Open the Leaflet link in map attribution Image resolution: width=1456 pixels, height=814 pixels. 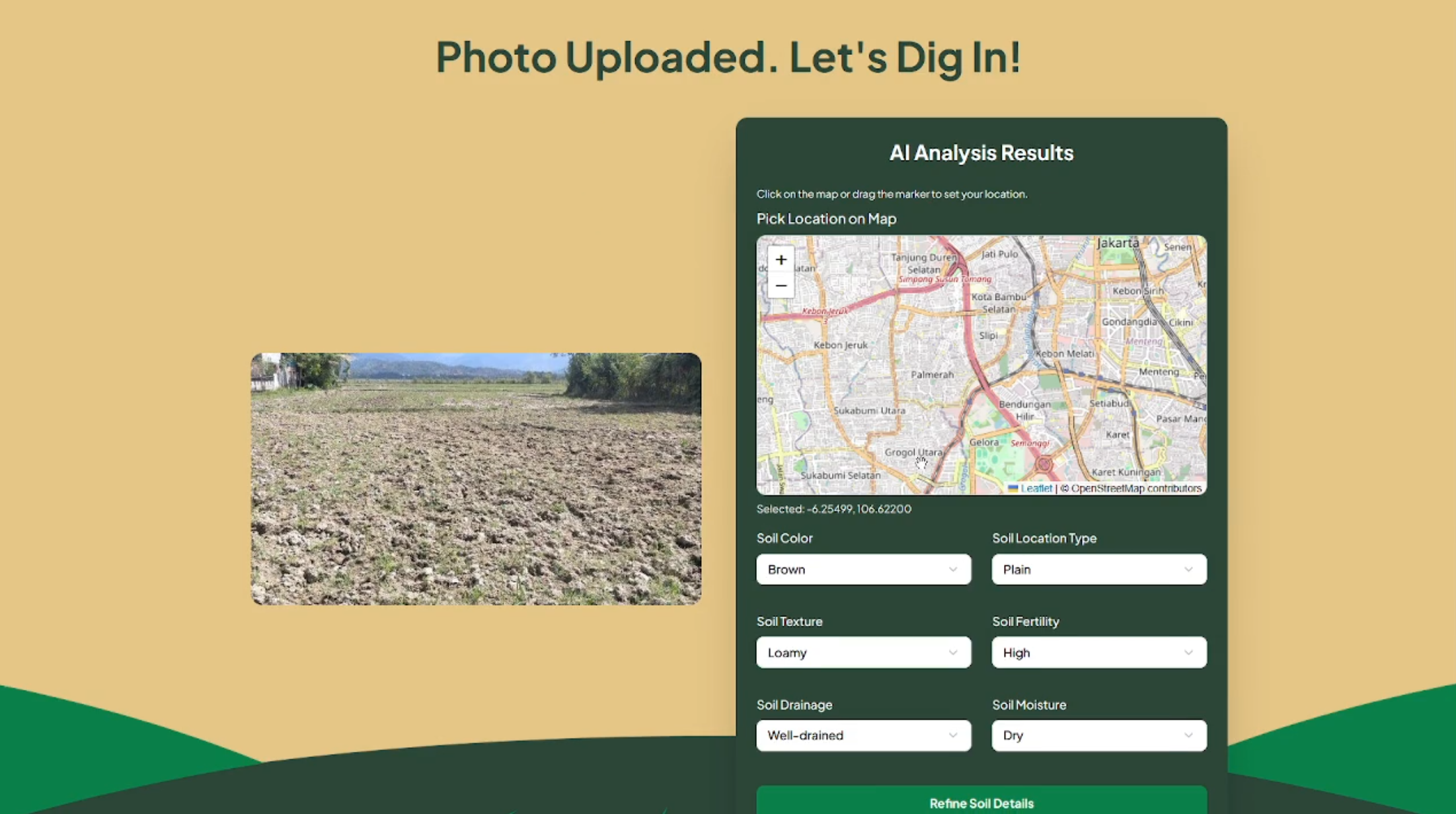pyautogui.click(x=1036, y=488)
